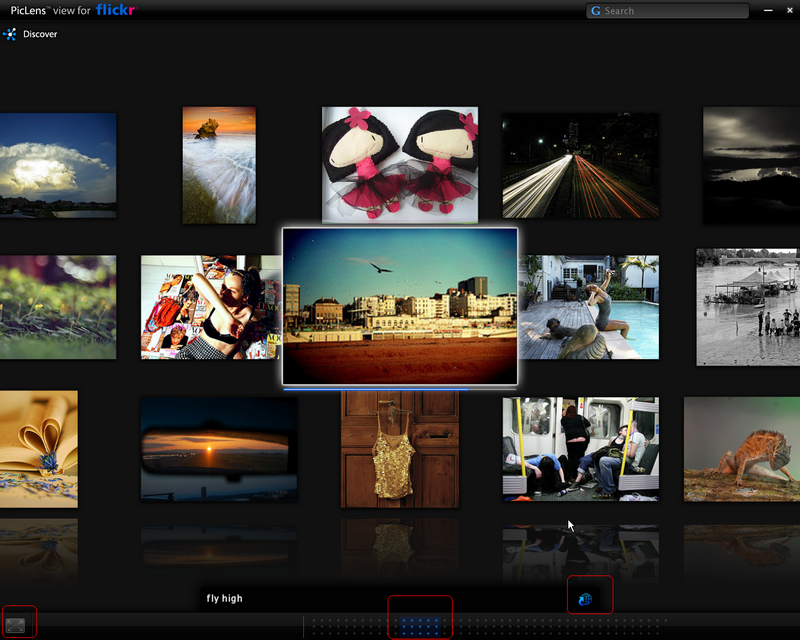This screenshot has height=640, width=800.
Task: Select the selected seagull over seafront photo
Action: [400, 305]
